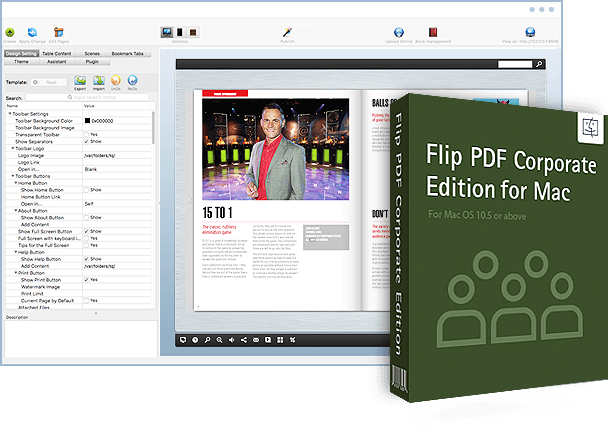Screen dimensions: 612x442
Task: Open the Plugin tab
Action: (92, 62)
